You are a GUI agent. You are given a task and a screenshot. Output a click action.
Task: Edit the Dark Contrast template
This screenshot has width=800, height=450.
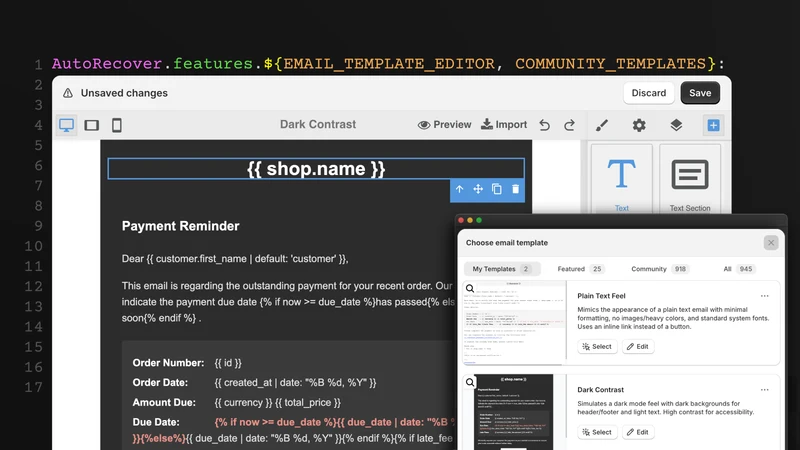638,432
